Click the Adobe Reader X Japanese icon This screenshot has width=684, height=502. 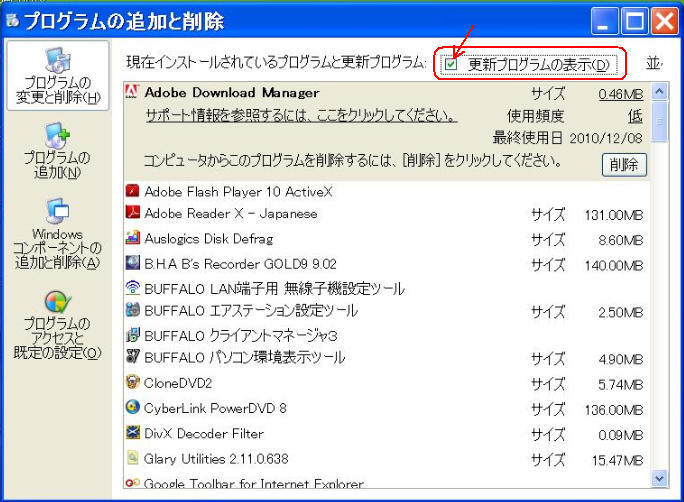tap(132, 213)
